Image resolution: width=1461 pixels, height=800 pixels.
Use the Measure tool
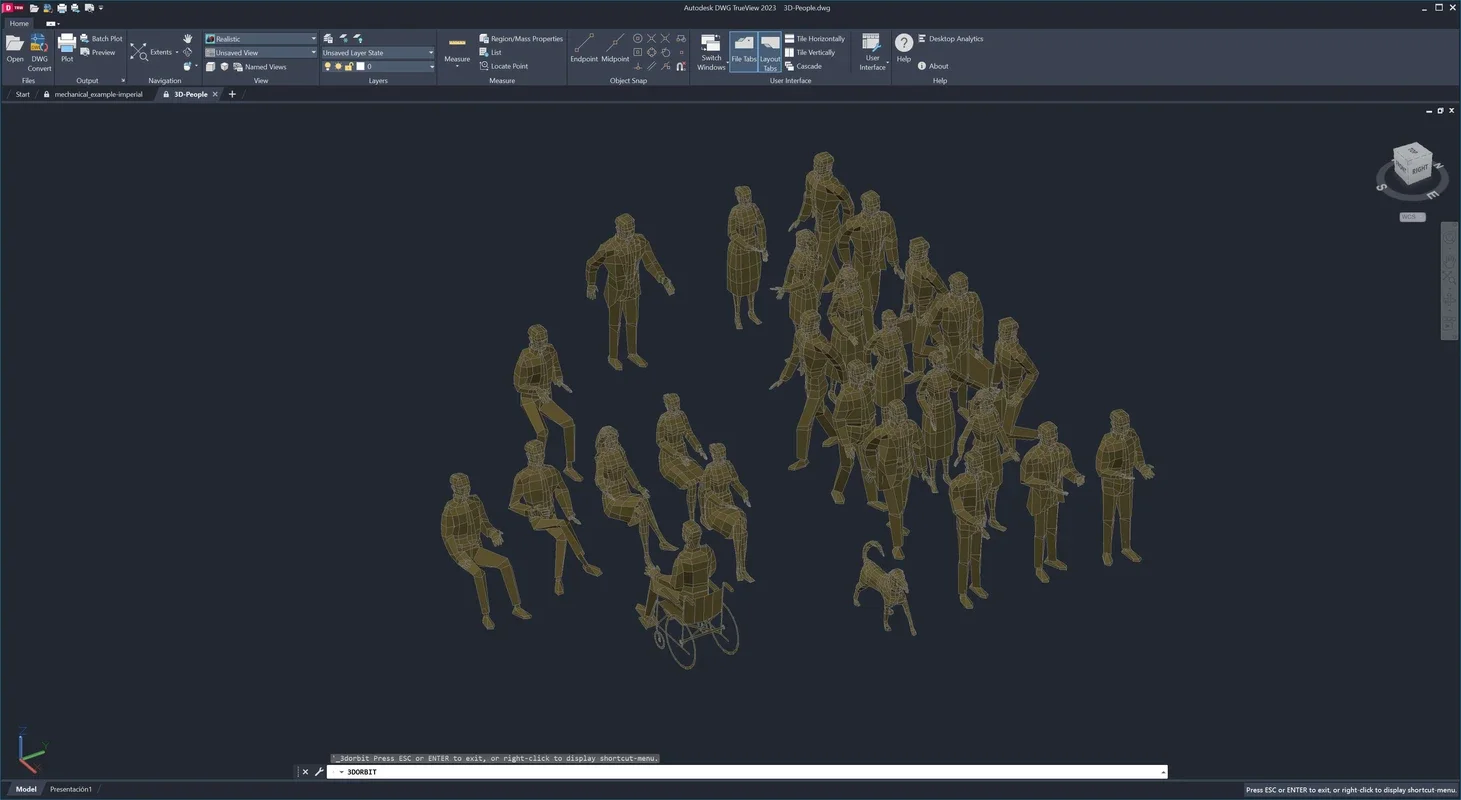point(457,48)
